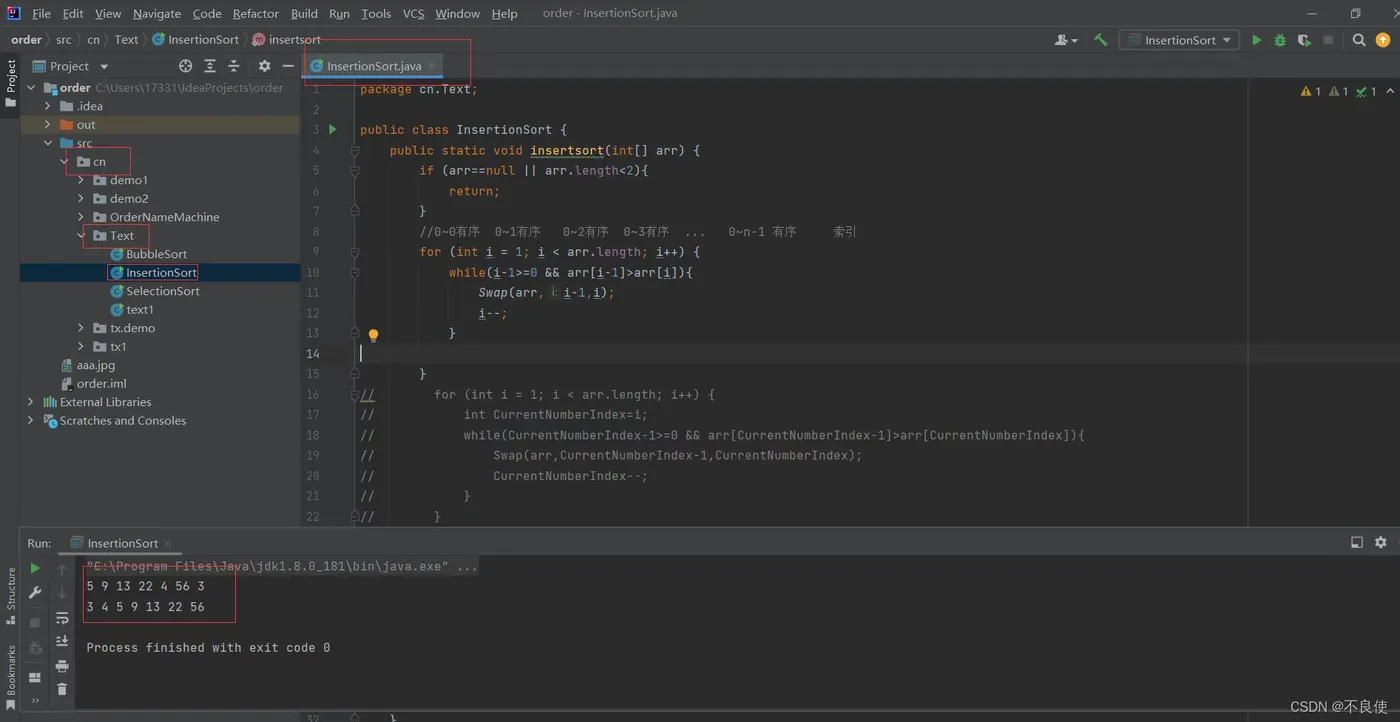Hide the Project panel with minus icon
The width and height of the screenshot is (1400, 722).
288,66
